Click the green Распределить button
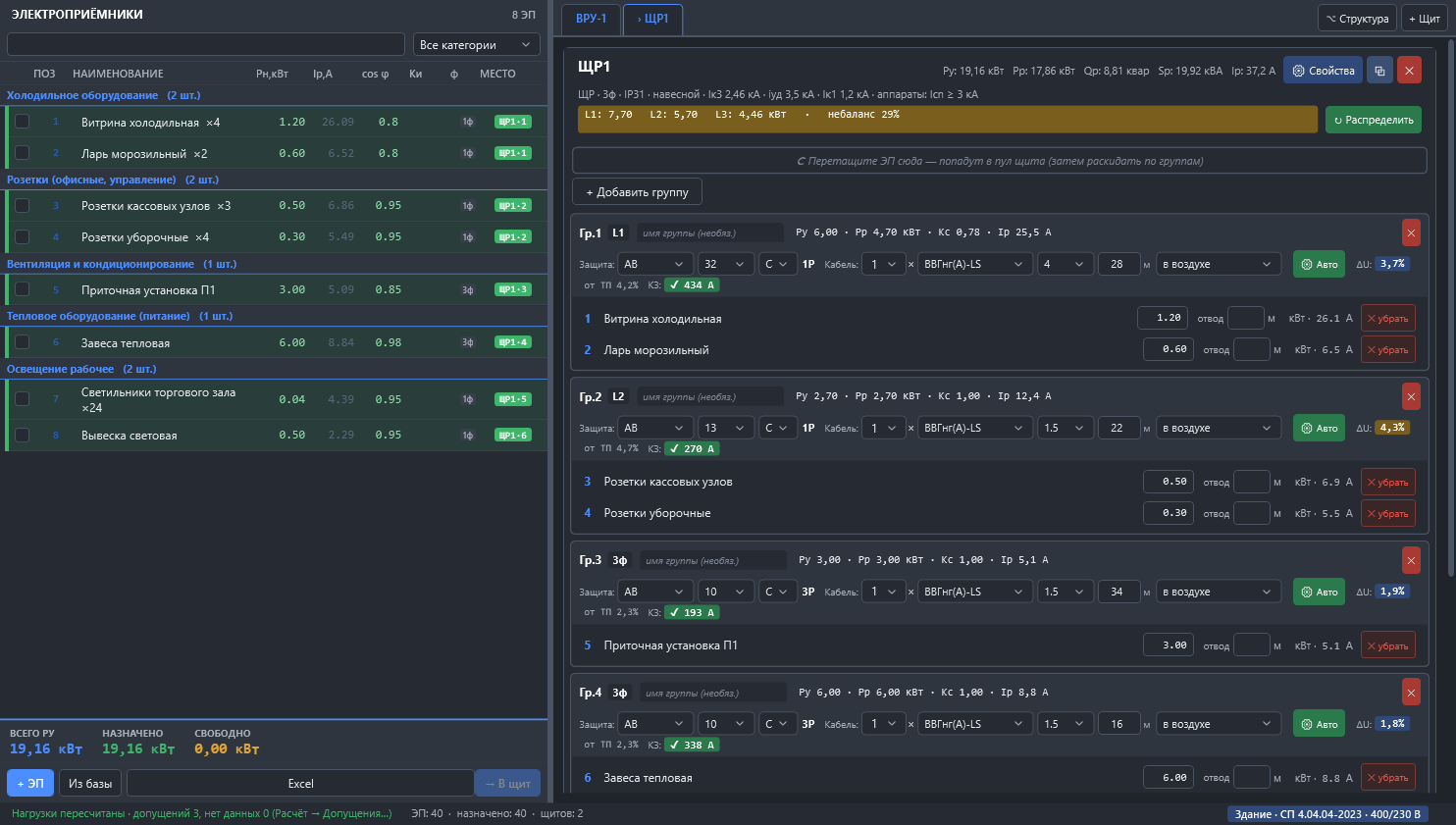 (x=1374, y=120)
